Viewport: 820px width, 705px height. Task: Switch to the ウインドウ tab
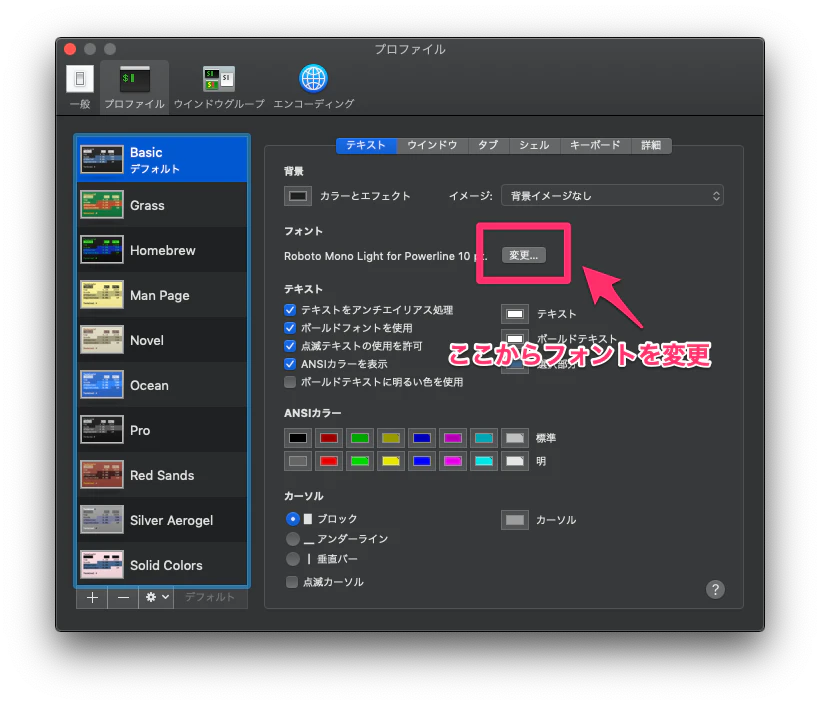click(432, 145)
